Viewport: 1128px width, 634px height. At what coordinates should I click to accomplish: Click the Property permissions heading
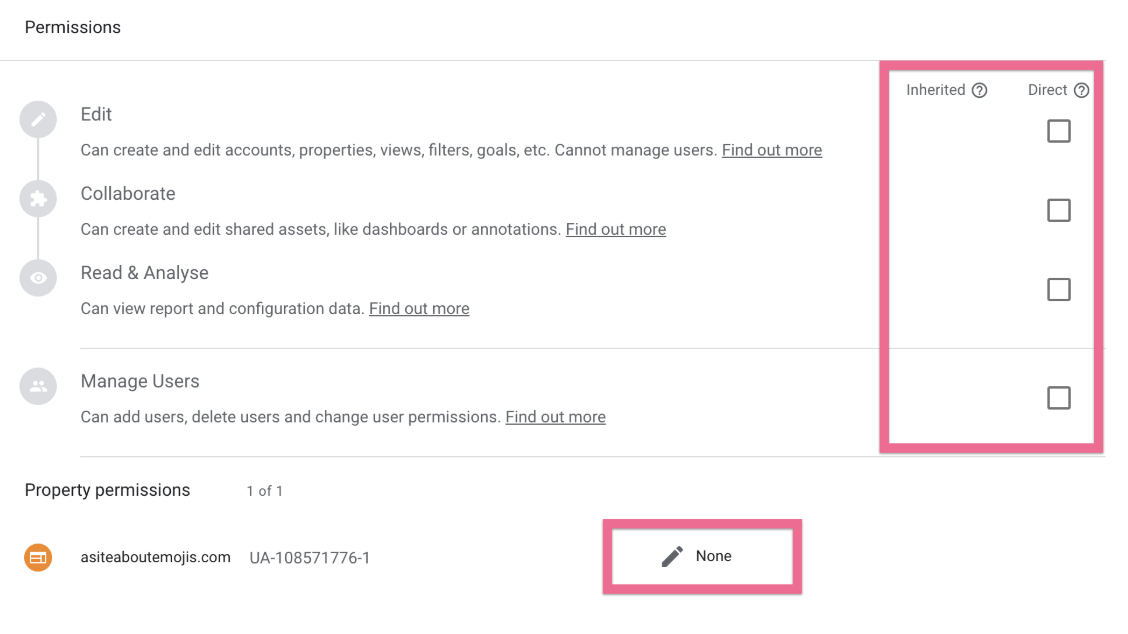107,490
